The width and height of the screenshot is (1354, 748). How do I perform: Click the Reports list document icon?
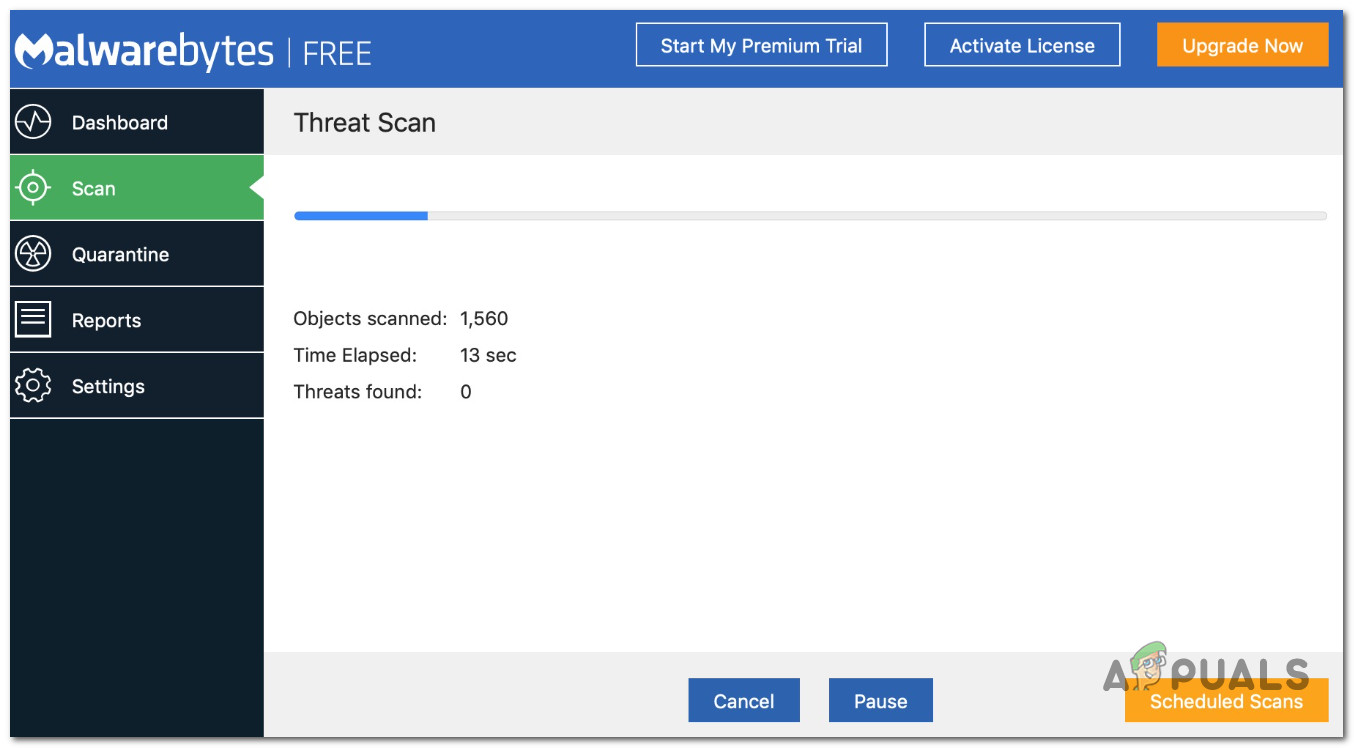[34, 320]
